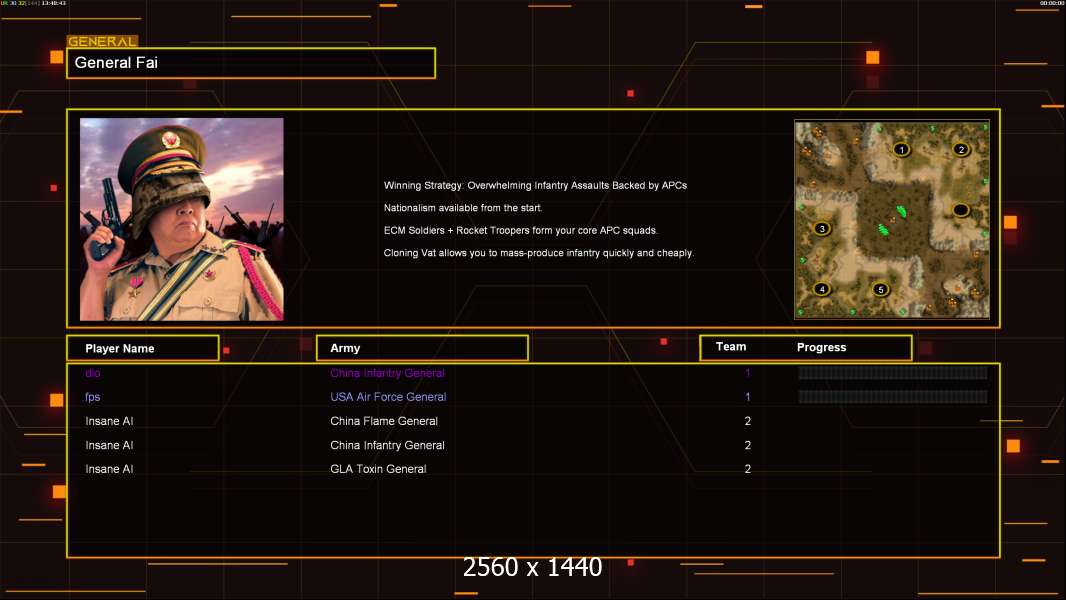Viewport: 1066px width, 600px height.
Task: Select player name fps
Action: [92, 397]
